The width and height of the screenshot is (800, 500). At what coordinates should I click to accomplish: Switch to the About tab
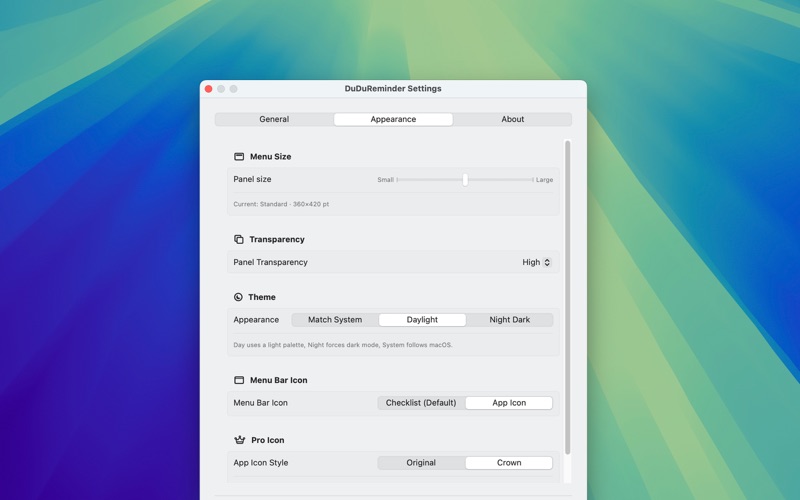[512, 119]
